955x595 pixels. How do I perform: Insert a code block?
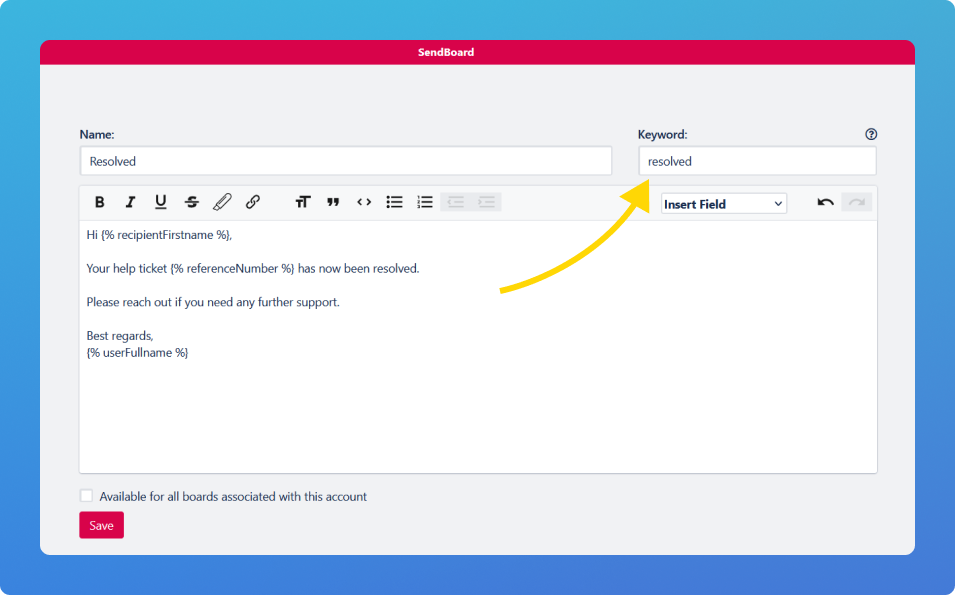(x=363, y=202)
